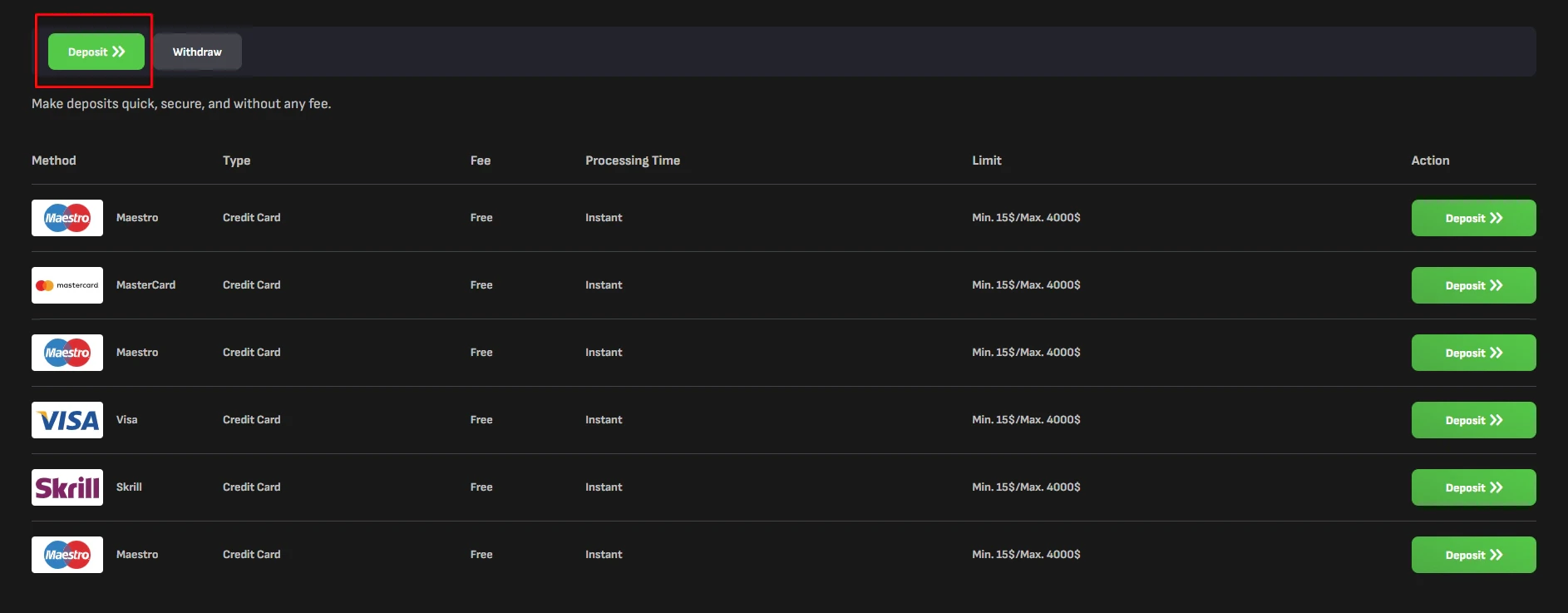Click the Skrill logo icon

[x=67, y=487]
